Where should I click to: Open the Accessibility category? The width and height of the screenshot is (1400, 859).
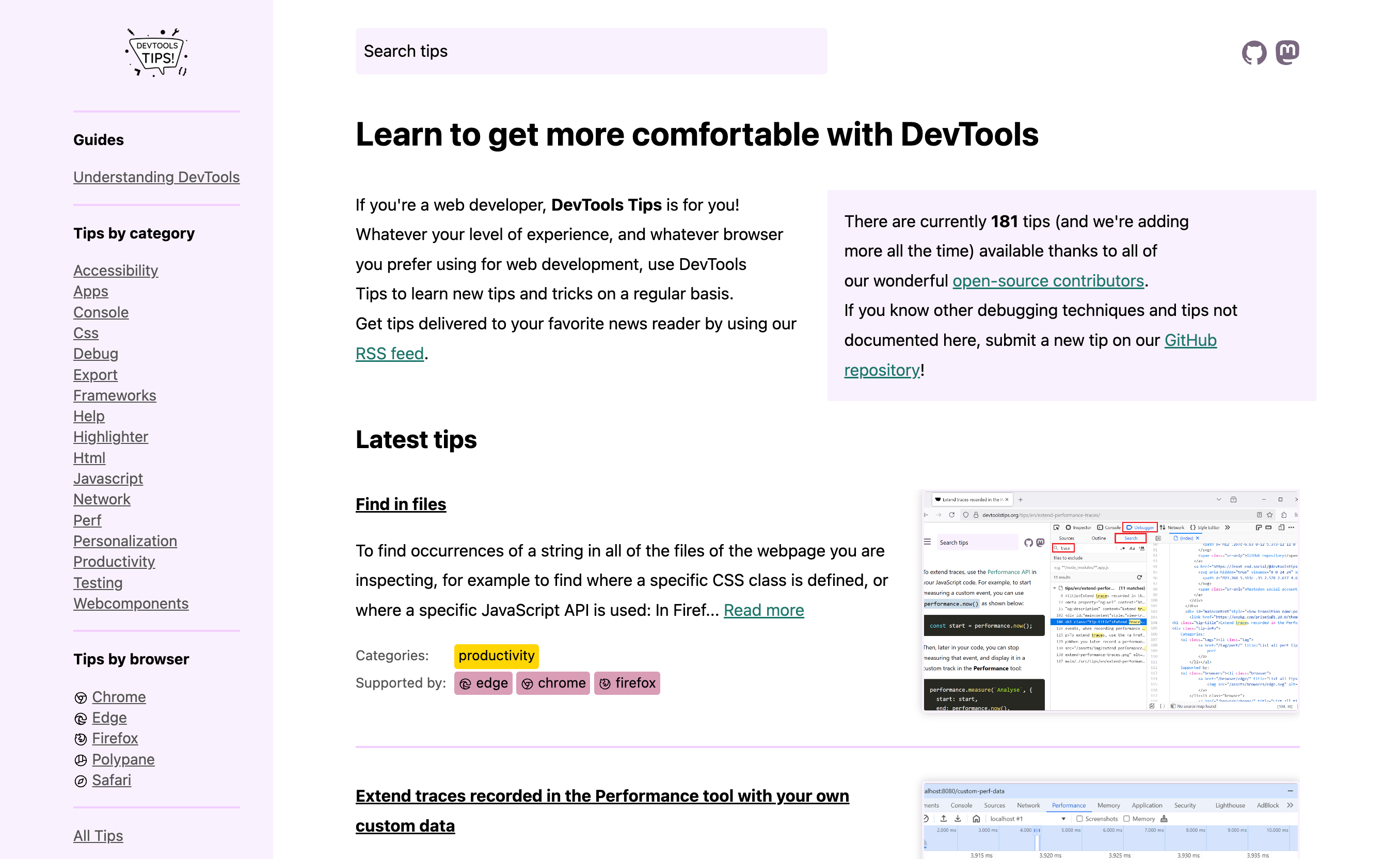tap(115, 271)
